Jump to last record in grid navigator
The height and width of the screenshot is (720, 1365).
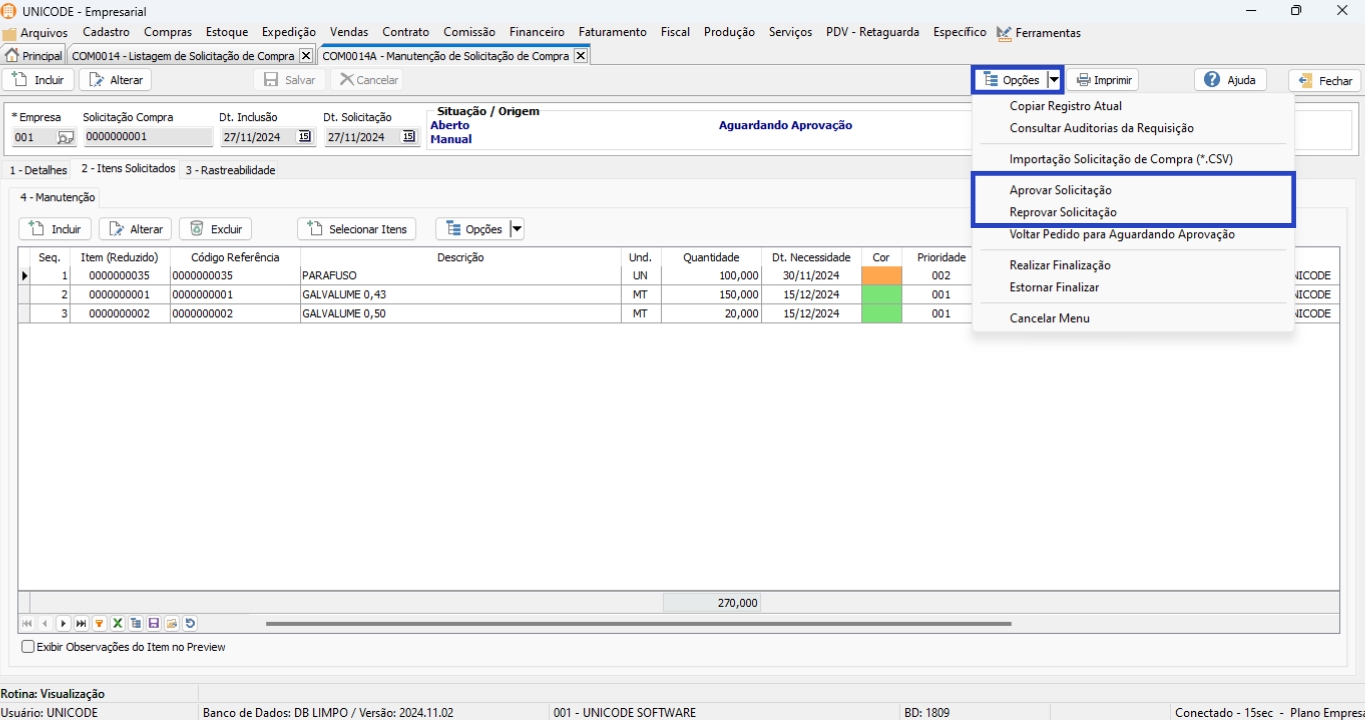pyautogui.click(x=81, y=623)
